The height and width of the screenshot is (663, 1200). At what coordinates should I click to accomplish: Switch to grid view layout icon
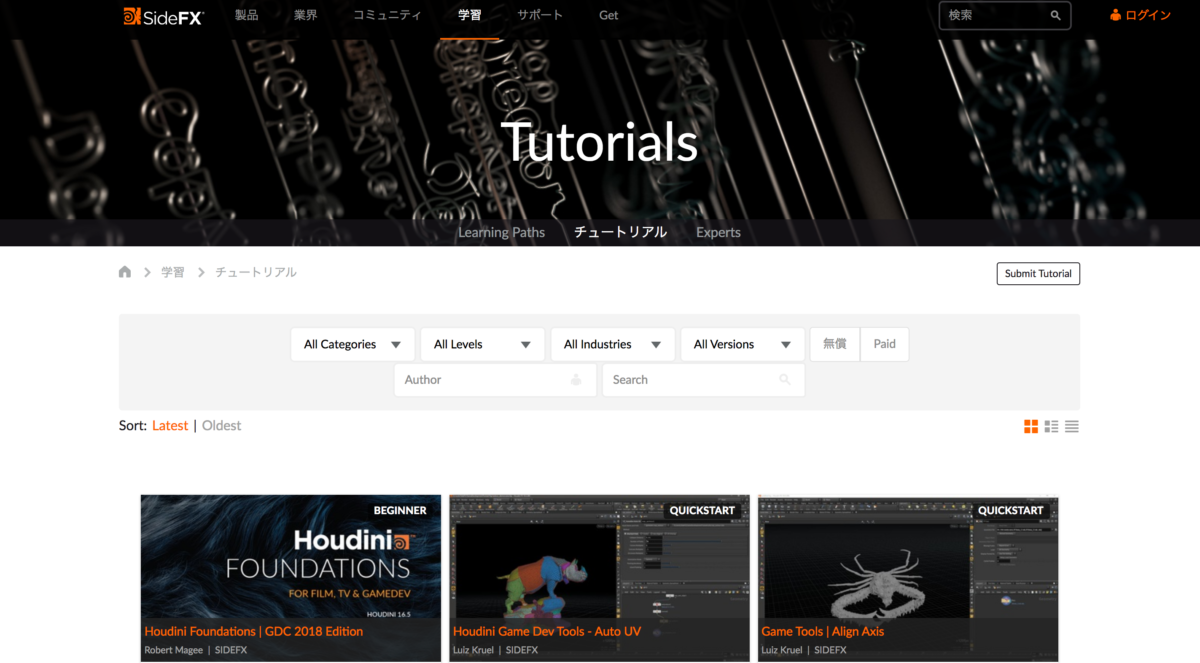[1031, 427]
